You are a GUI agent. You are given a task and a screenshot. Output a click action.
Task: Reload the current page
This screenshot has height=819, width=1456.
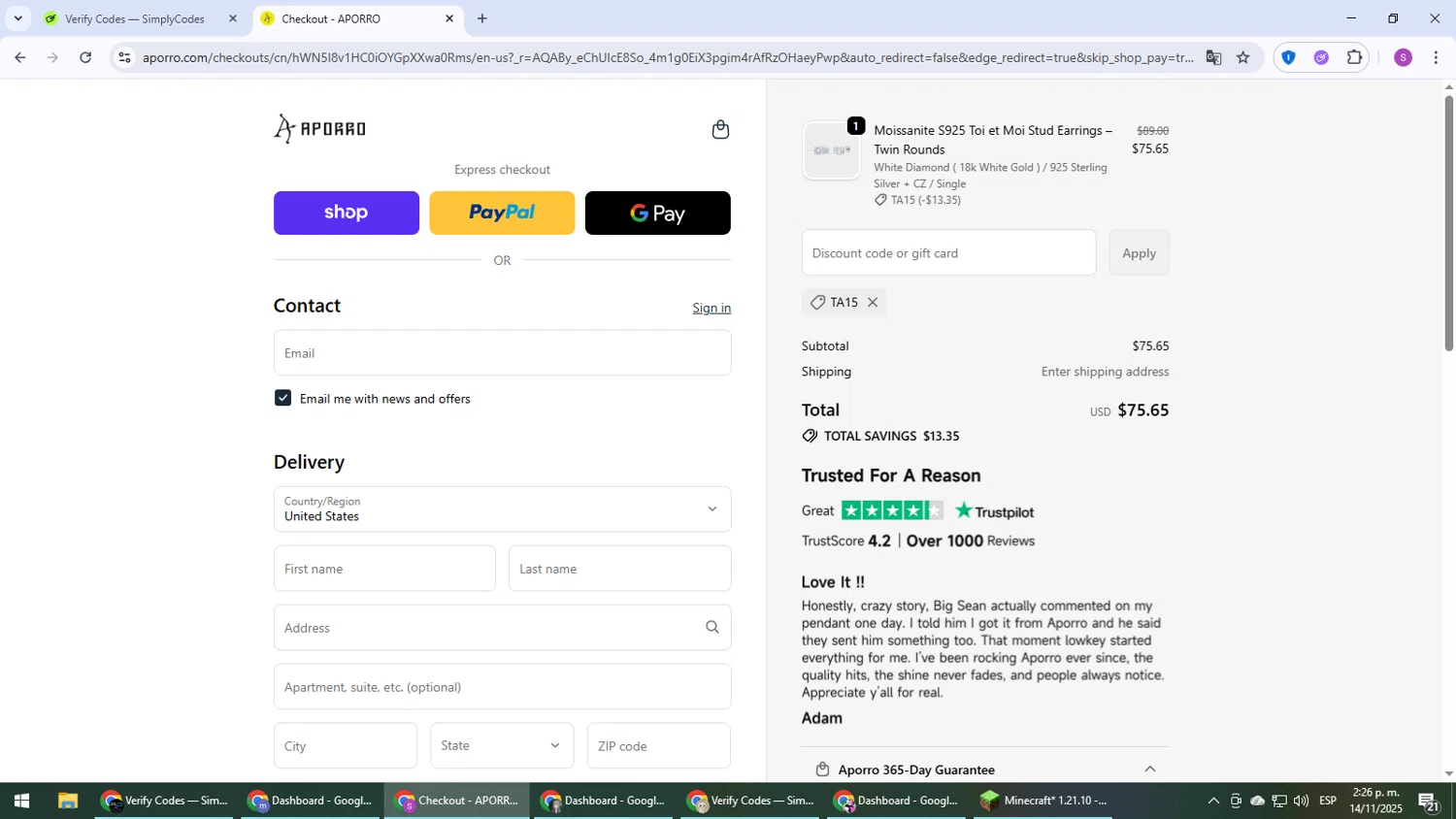coord(85,57)
